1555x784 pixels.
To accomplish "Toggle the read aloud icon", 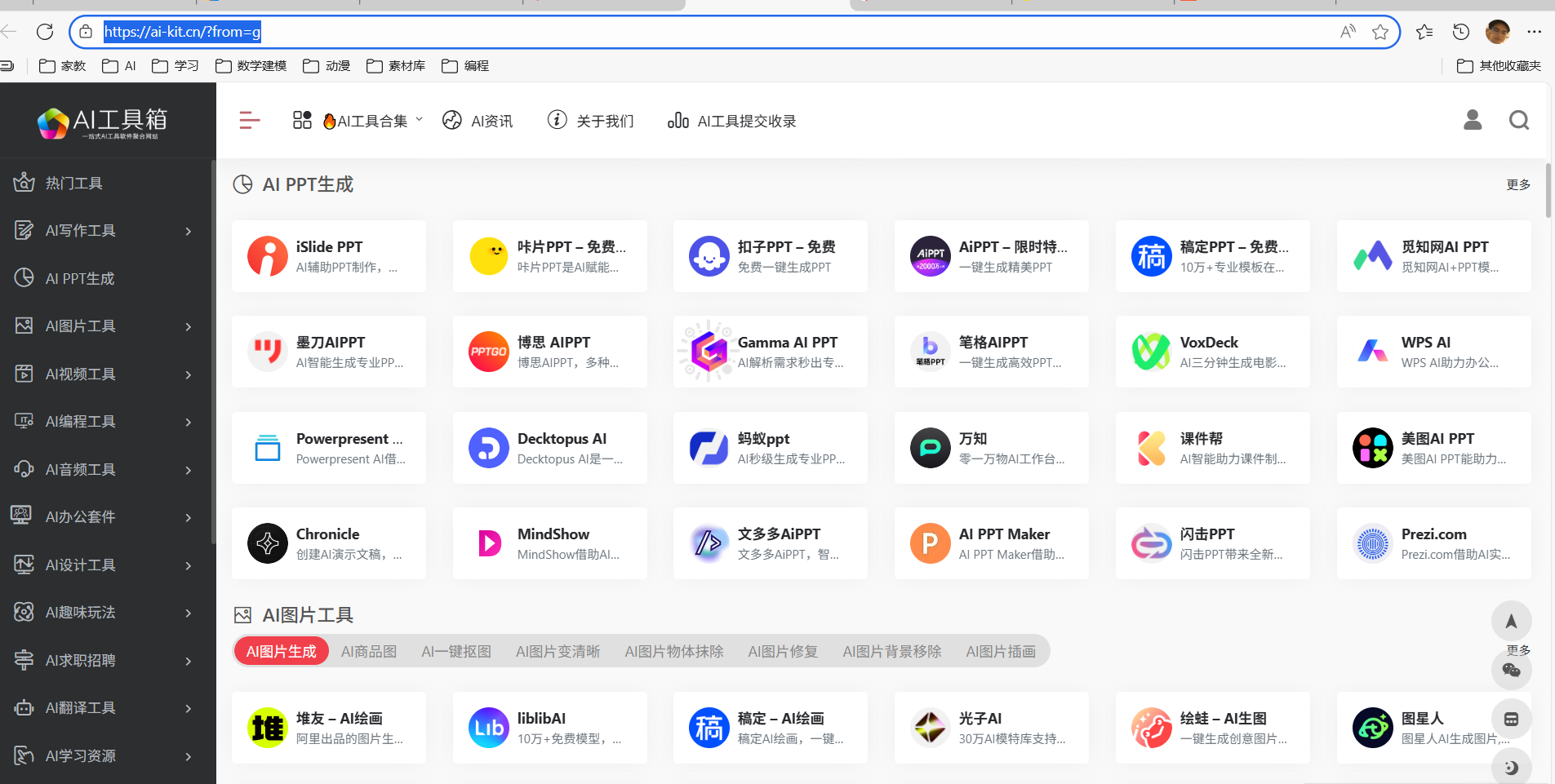I will (1348, 32).
